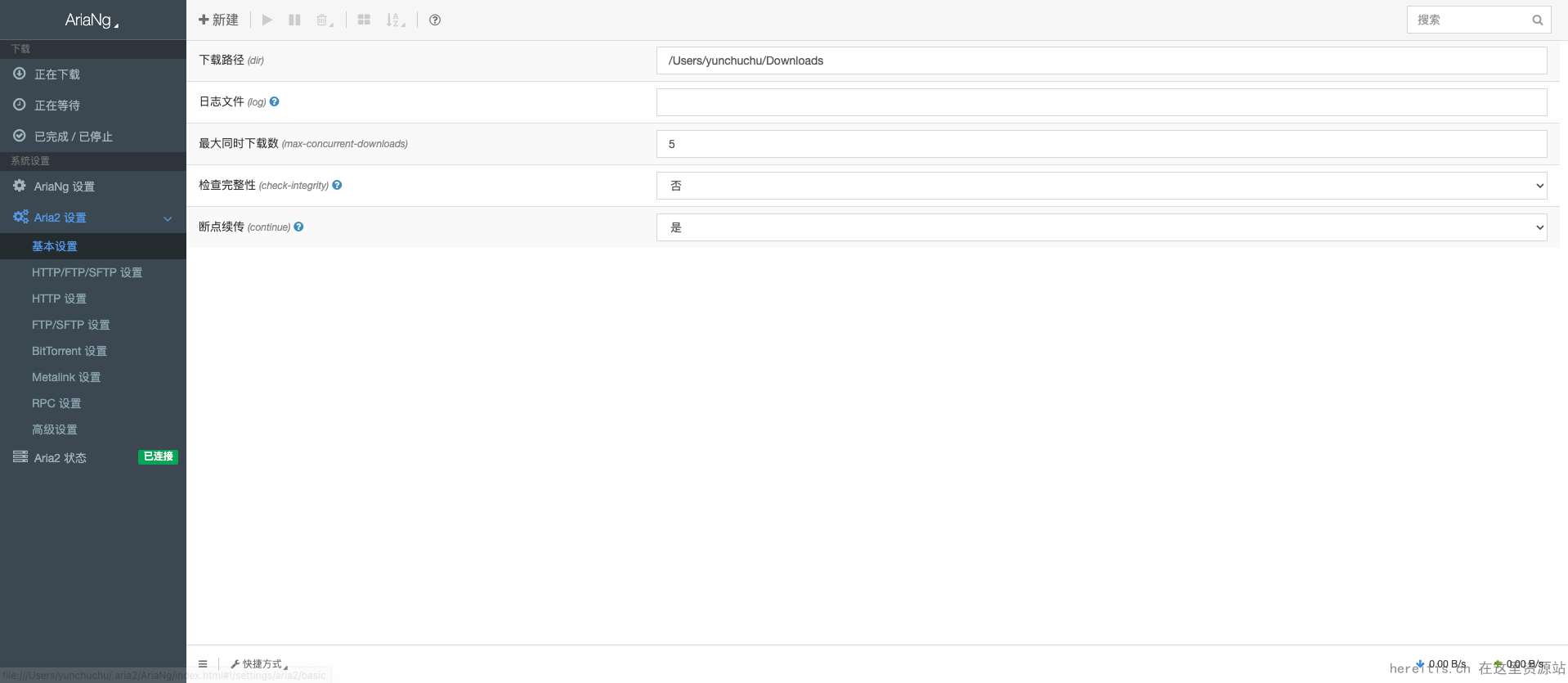Click the help question mark toolbar icon
The width and height of the screenshot is (1568, 683).
point(435,20)
